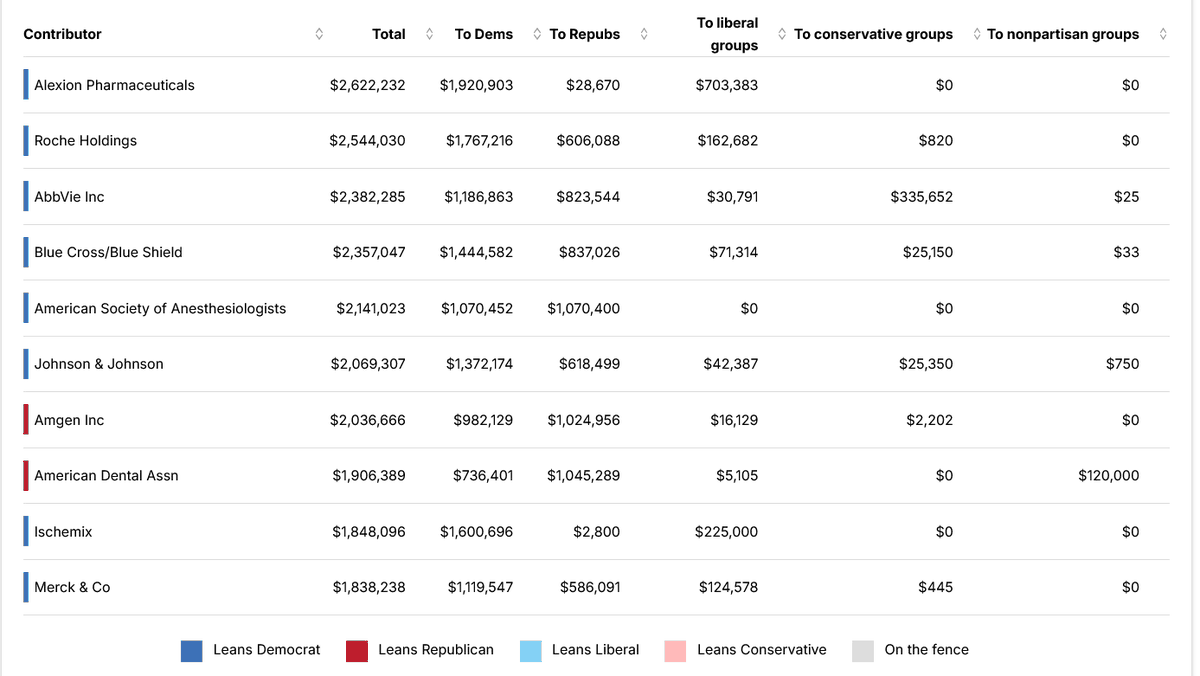Click Roche conservative groups value $820

tap(935, 141)
